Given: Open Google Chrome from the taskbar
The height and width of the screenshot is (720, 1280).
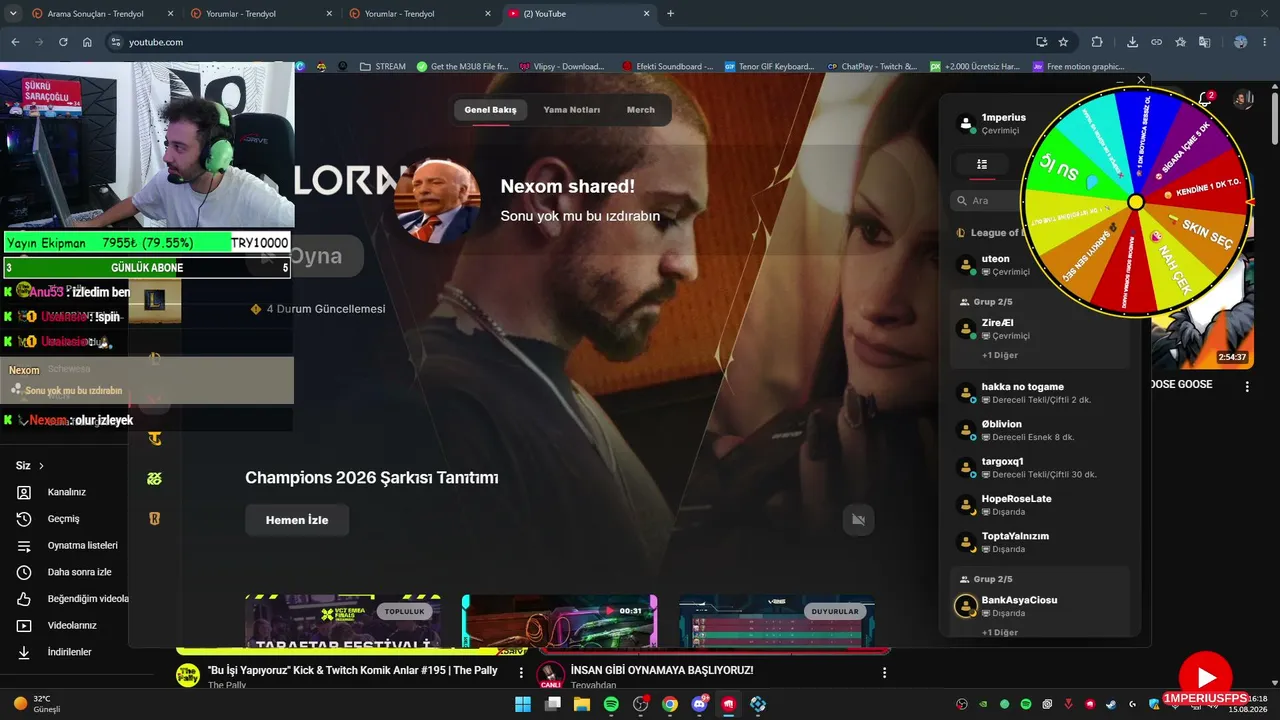Looking at the screenshot, I should point(670,704).
